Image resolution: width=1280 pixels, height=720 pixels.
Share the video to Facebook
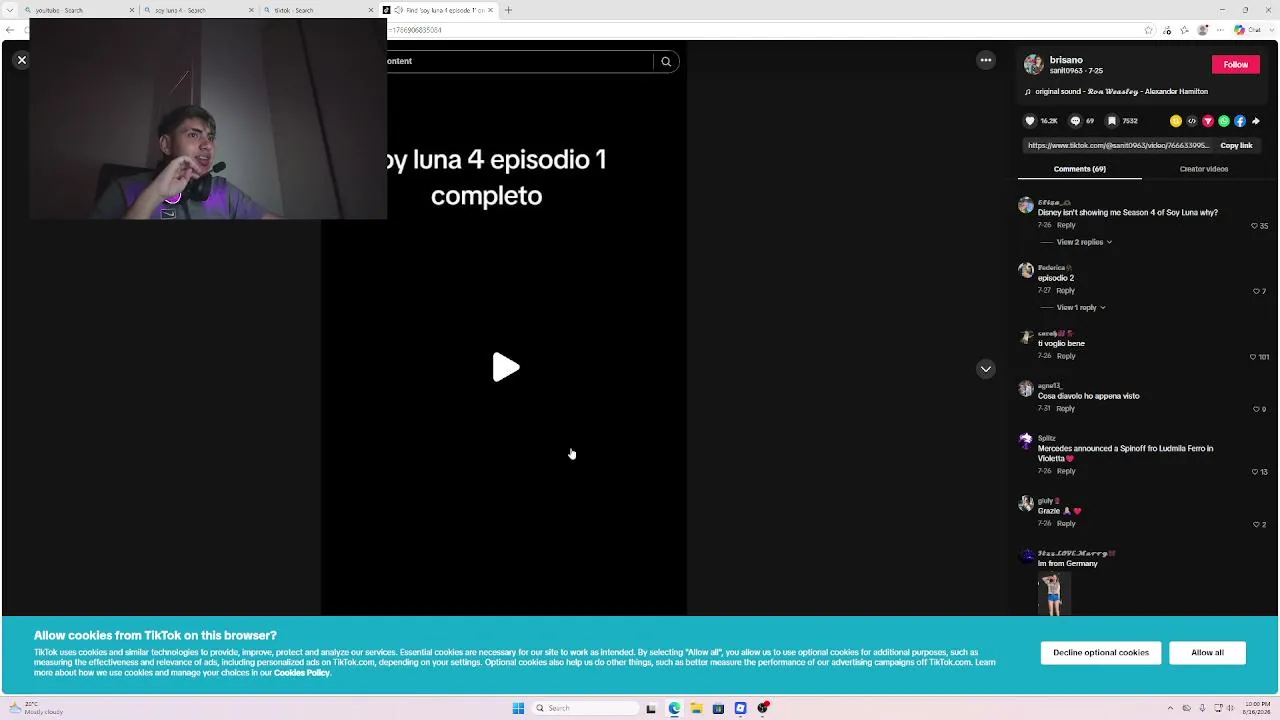pyautogui.click(x=1240, y=121)
